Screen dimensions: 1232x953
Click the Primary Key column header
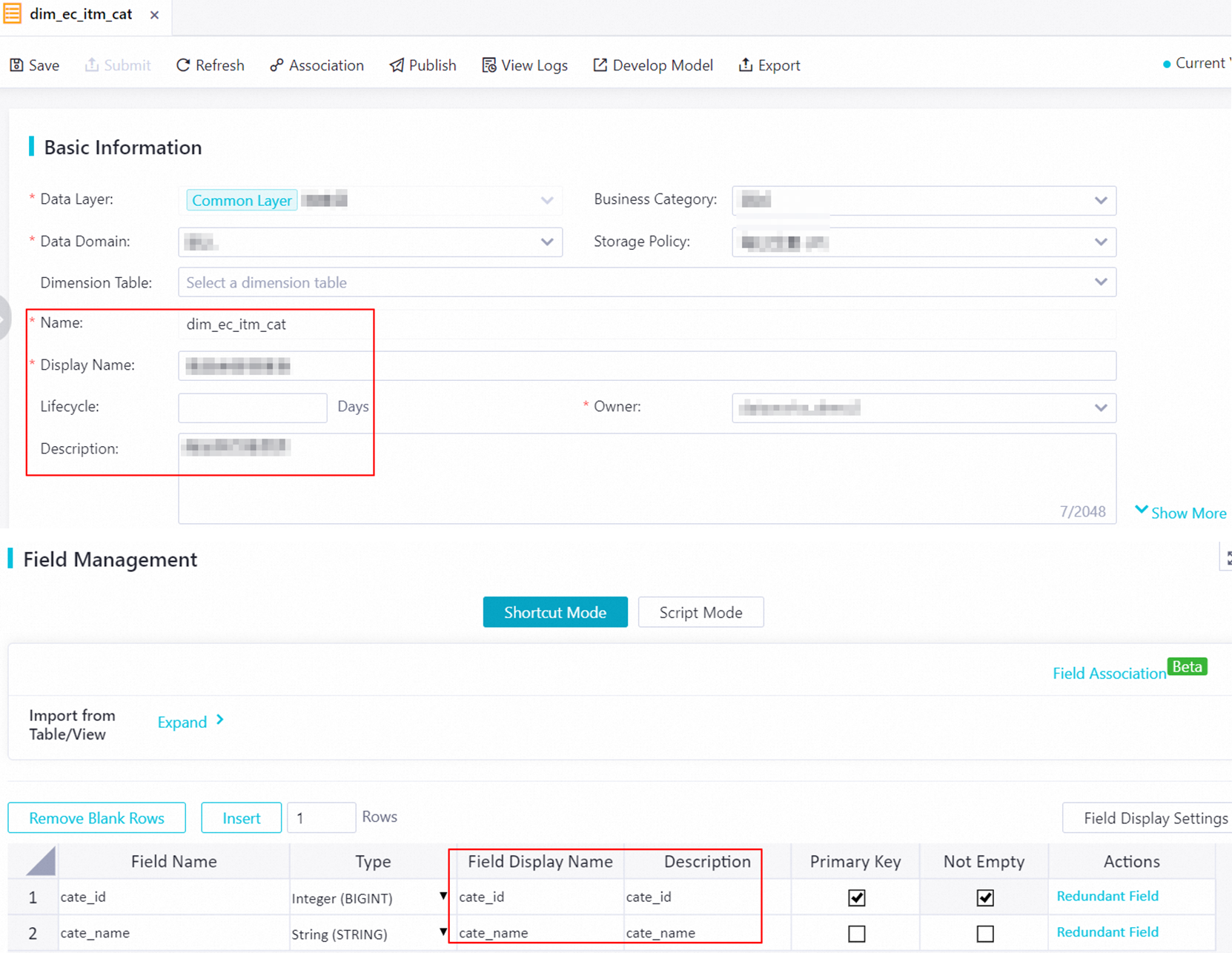click(x=855, y=861)
